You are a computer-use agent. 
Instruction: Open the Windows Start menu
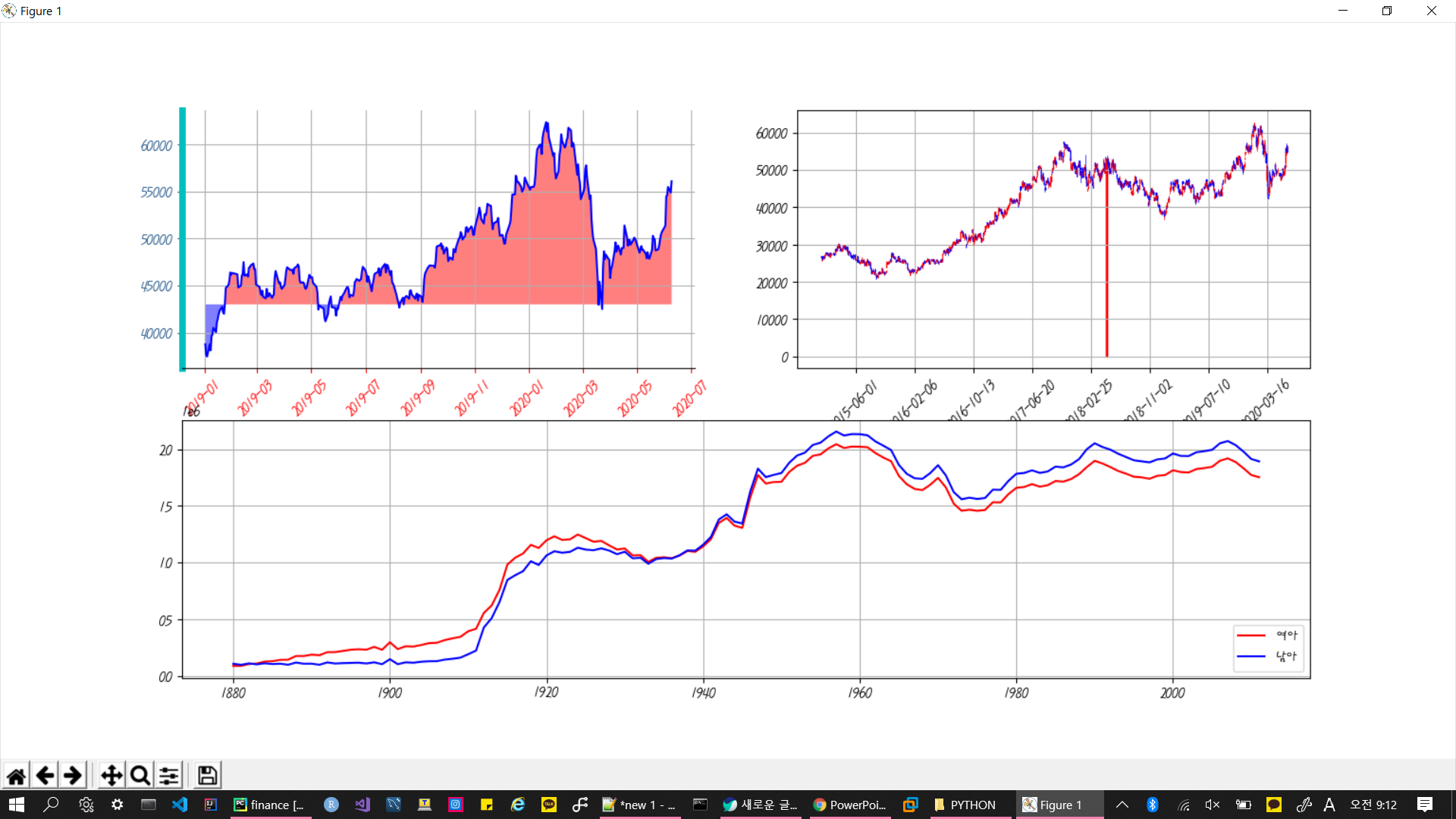point(16,805)
